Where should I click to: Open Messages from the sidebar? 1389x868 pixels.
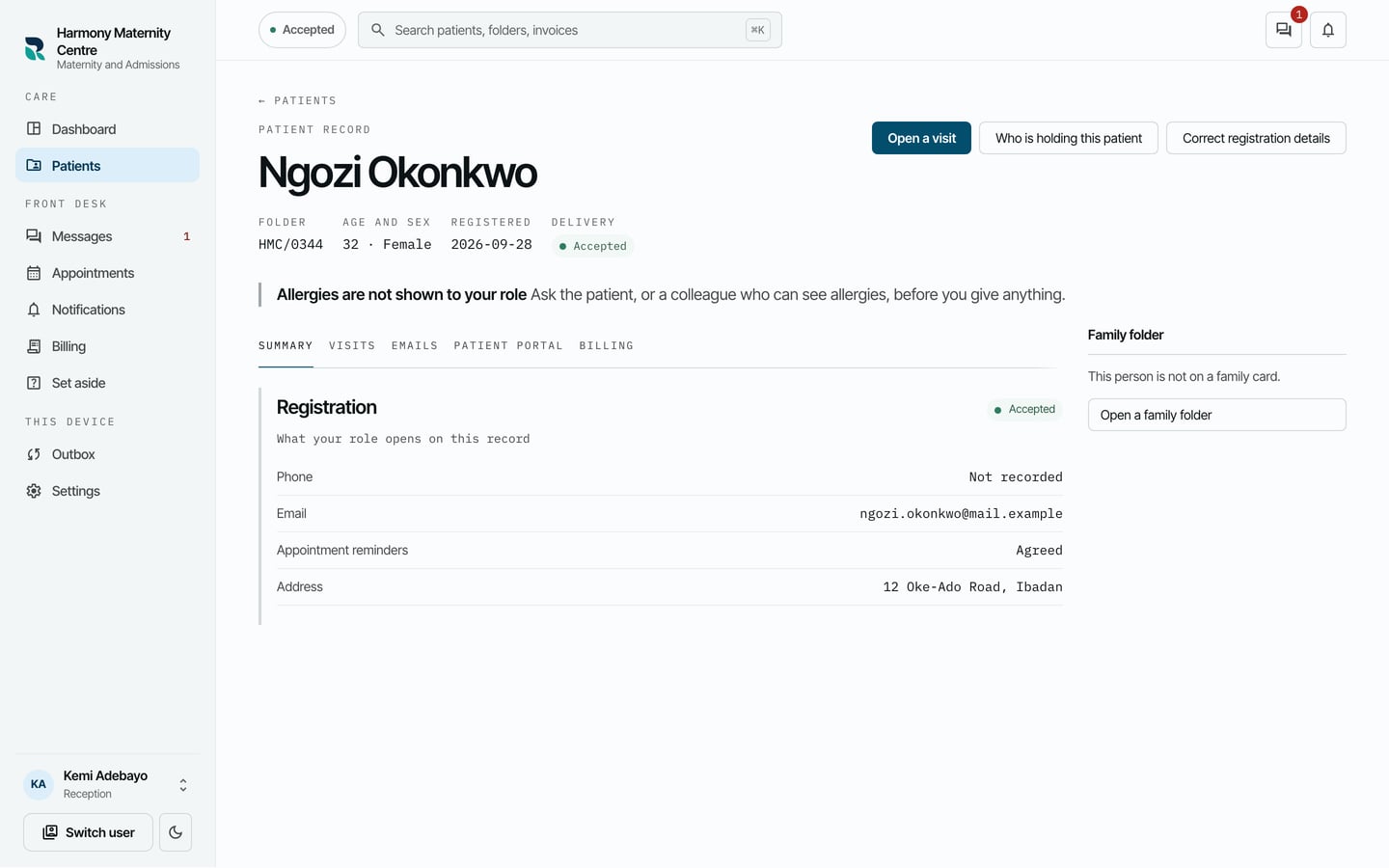[x=107, y=236]
